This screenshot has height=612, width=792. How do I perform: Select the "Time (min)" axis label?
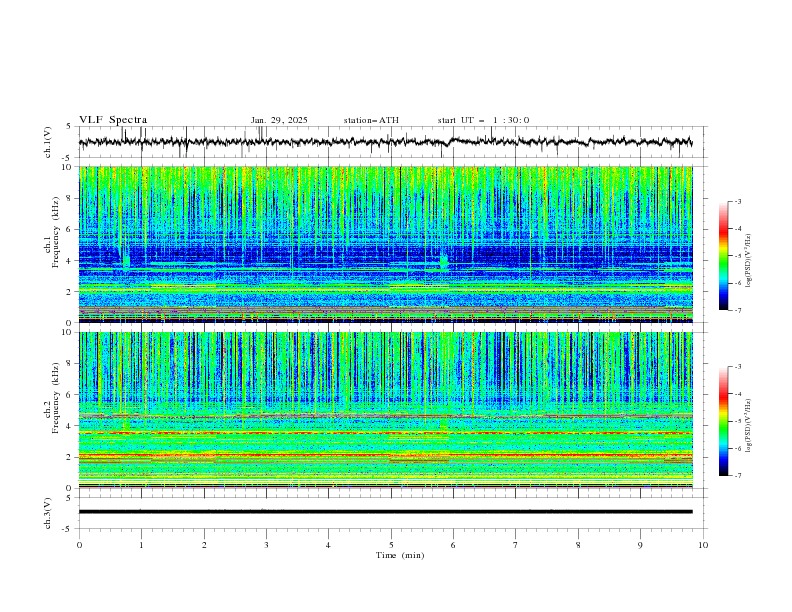pos(400,555)
